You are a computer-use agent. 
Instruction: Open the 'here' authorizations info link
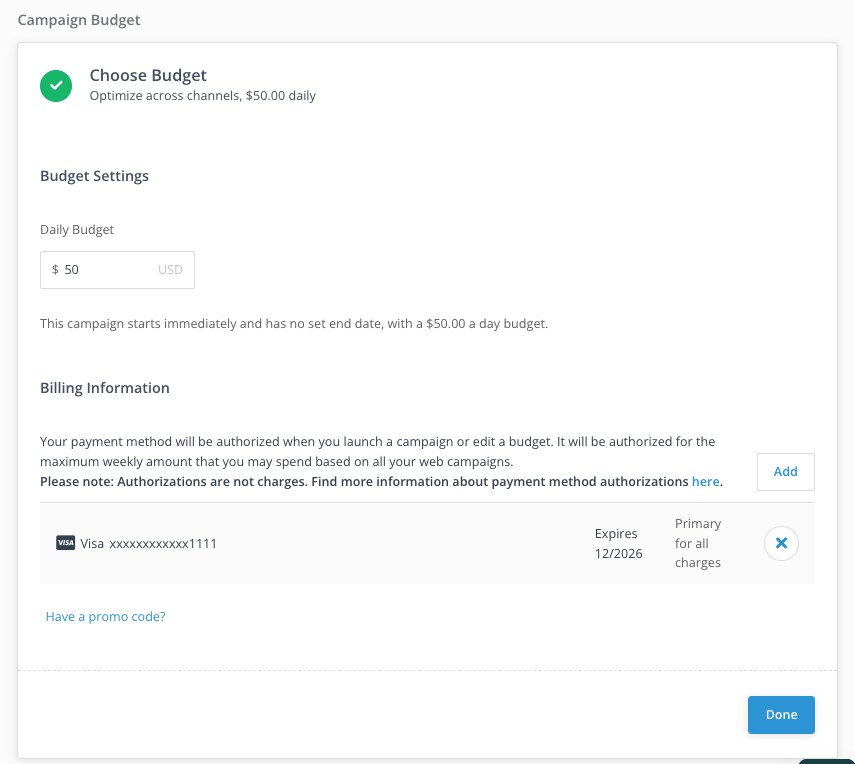click(705, 481)
